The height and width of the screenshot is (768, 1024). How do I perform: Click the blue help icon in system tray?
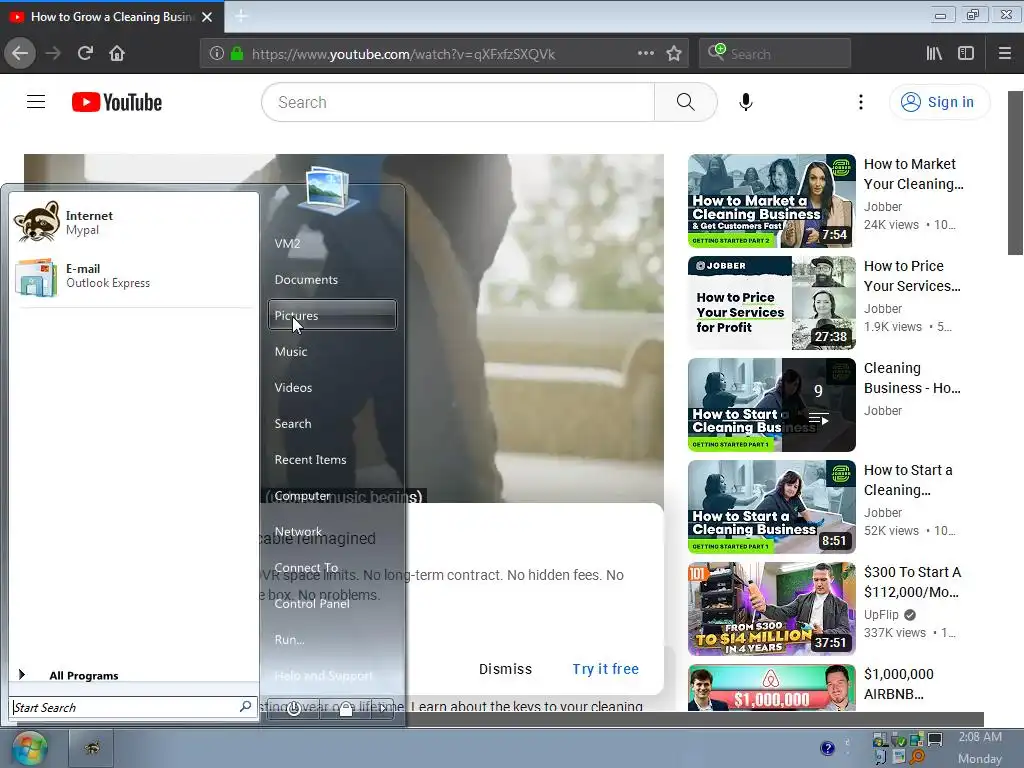pos(827,748)
